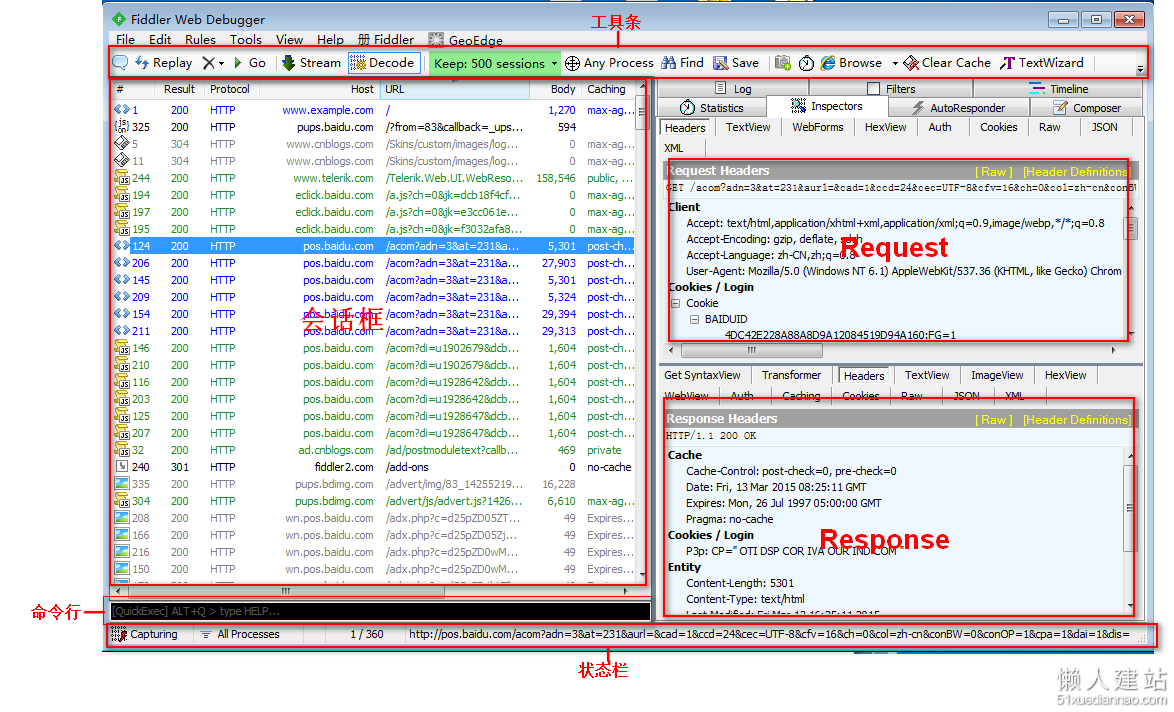Switch to the Statistics tab
1174x712 pixels.
(712, 108)
